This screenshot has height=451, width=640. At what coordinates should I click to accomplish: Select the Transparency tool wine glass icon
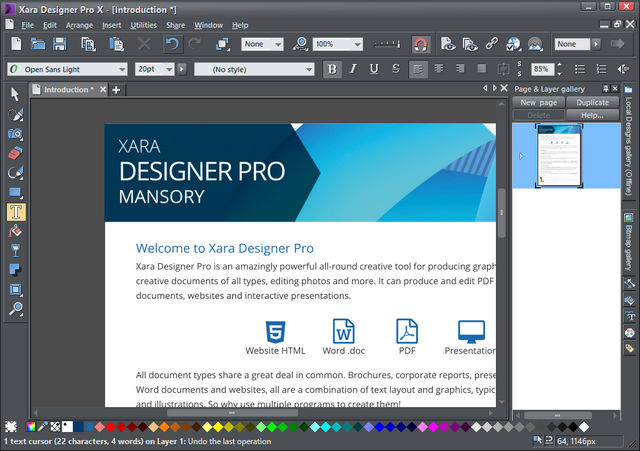coord(15,250)
